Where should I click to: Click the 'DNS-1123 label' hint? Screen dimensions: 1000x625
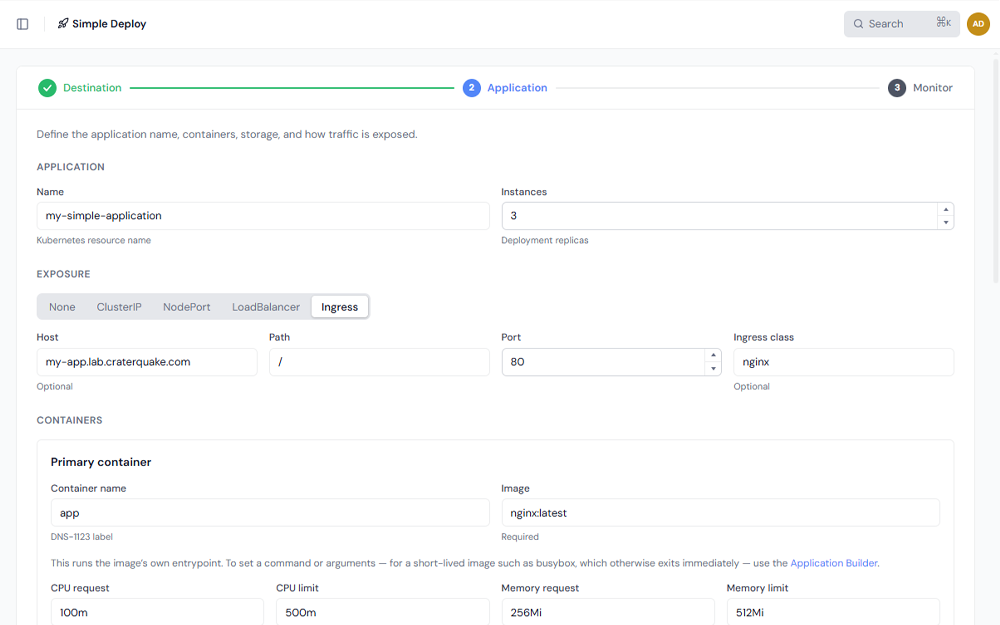(x=82, y=537)
